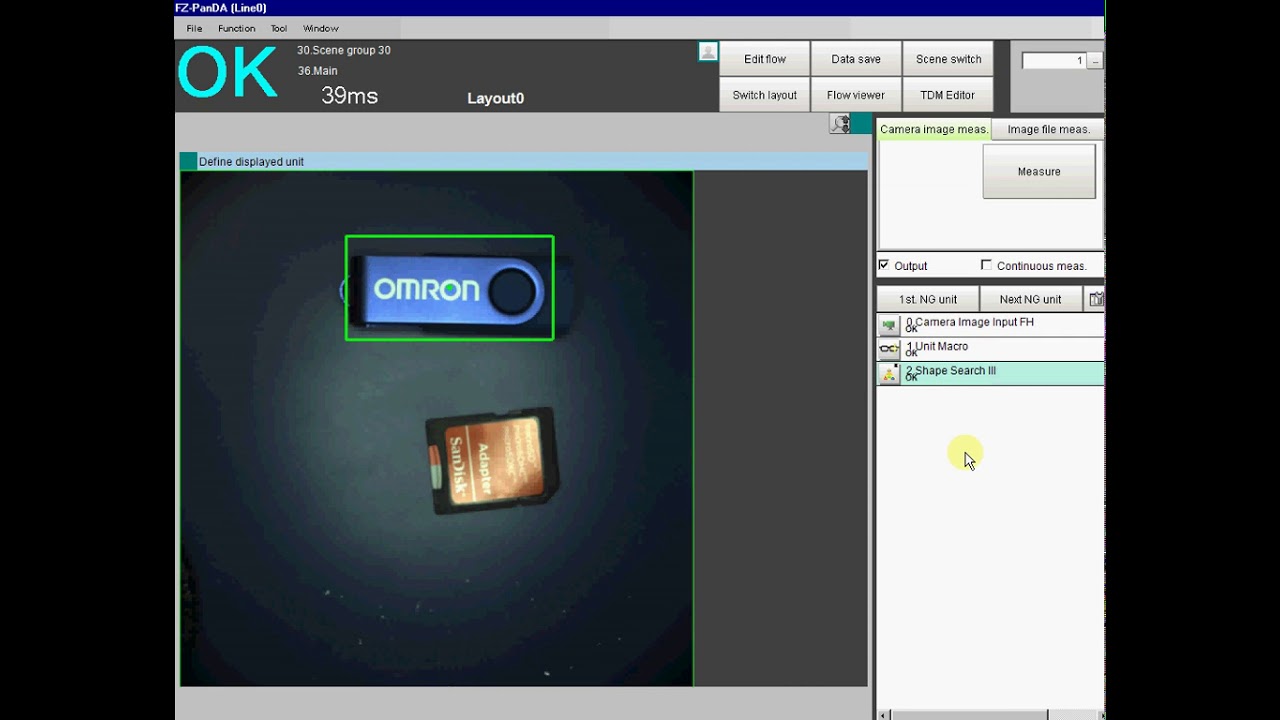1280x720 pixels.
Task: Go to the Next NG unit
Action: coord(1030,299)
